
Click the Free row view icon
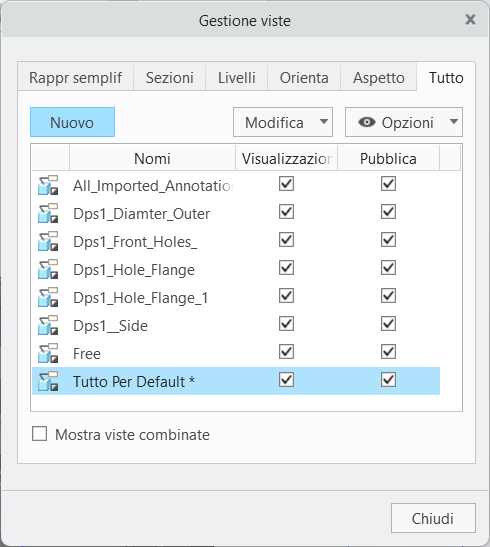click(x=48, y=353)
